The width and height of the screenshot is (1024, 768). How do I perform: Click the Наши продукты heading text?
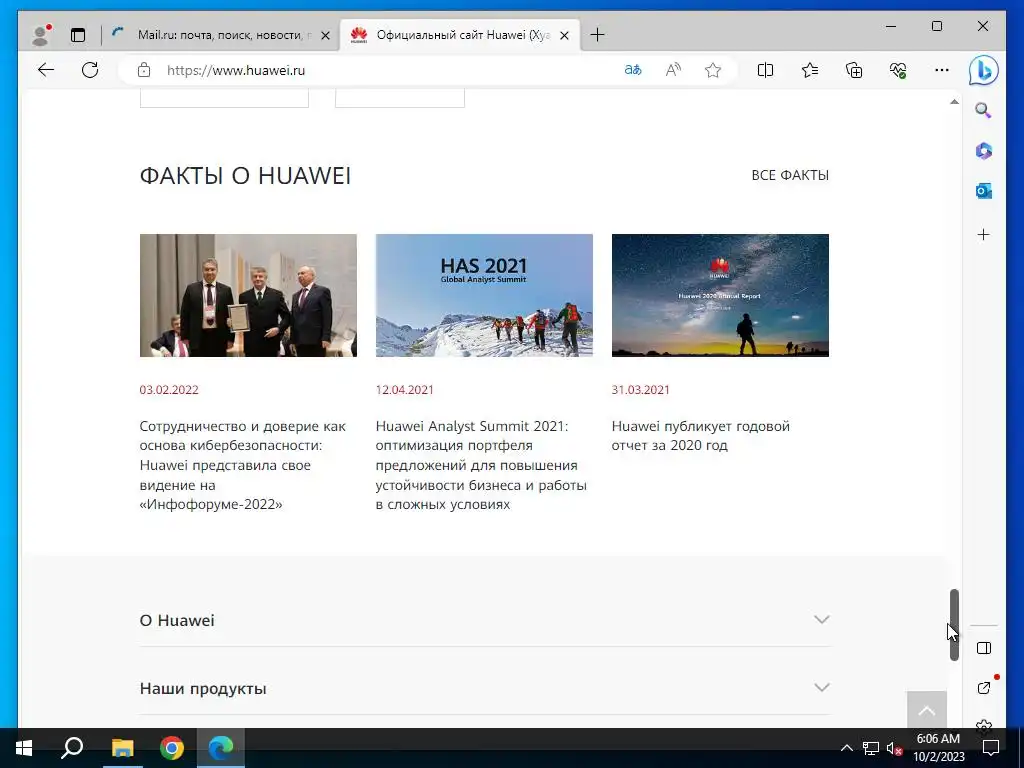tap(203, 688)
